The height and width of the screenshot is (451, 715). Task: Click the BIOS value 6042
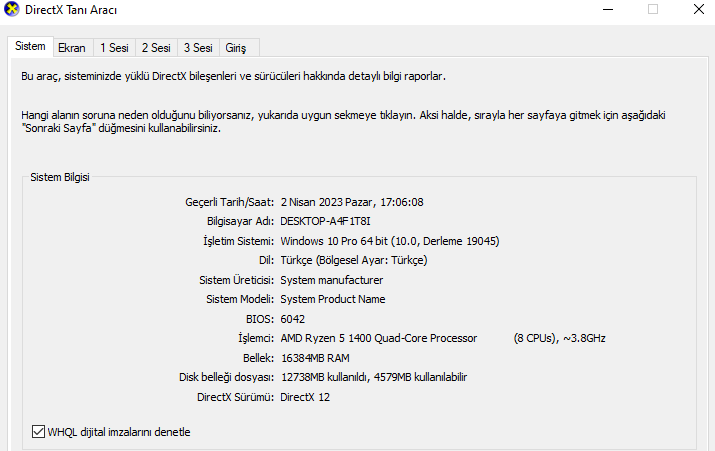click(x=292, y=319)
